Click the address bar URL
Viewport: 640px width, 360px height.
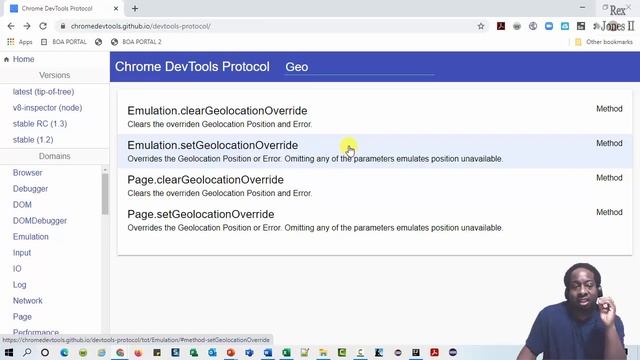(140, 26)
